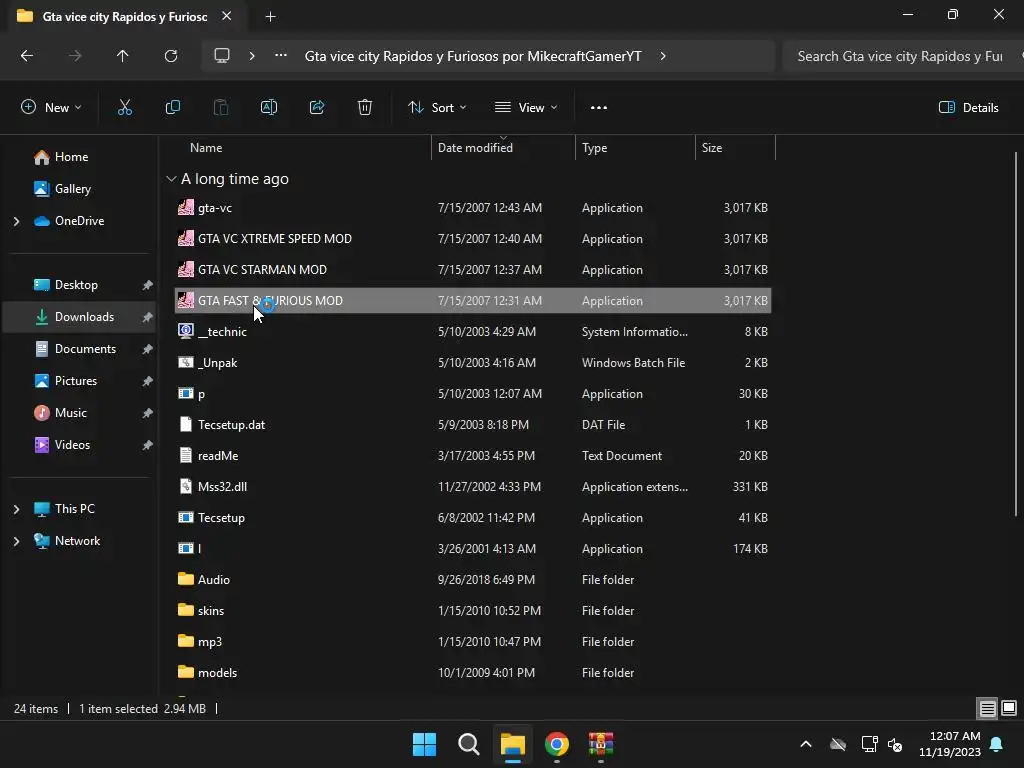Click the Paste clipboard icon

pyautogui.click(x=221, y=108)
